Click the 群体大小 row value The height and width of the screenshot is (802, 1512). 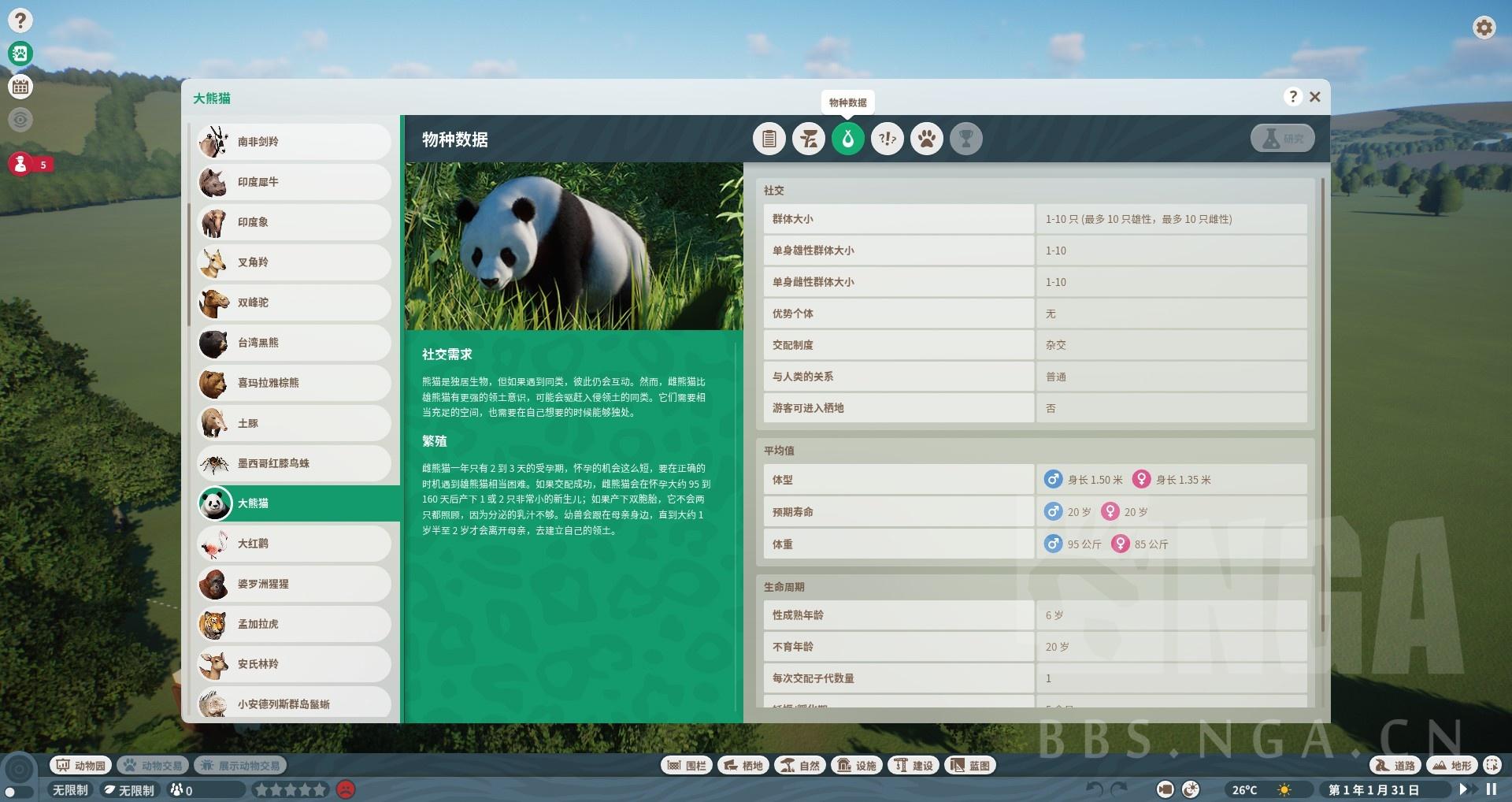tap(1172, 219)
